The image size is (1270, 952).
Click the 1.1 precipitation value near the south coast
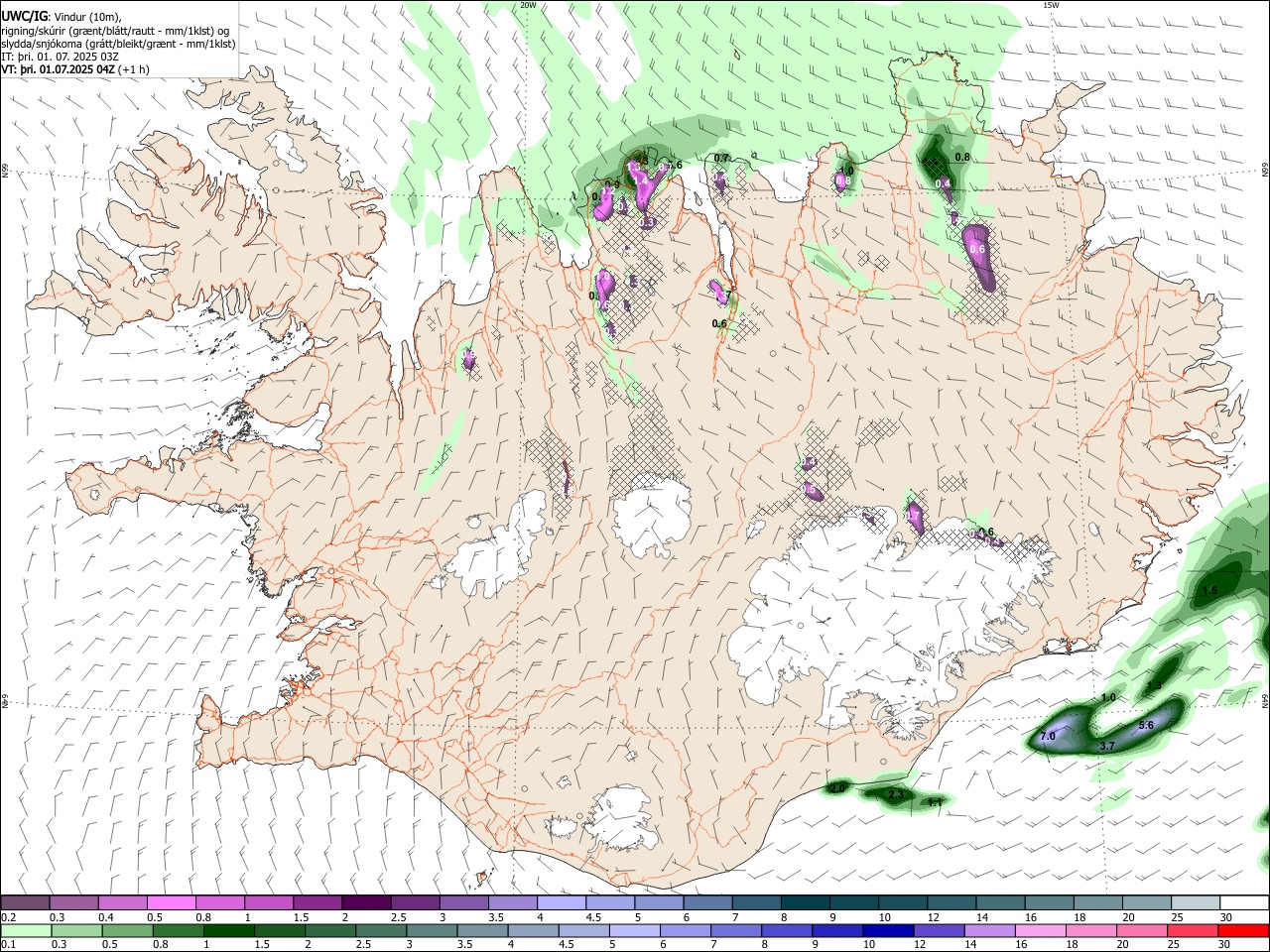935,802
